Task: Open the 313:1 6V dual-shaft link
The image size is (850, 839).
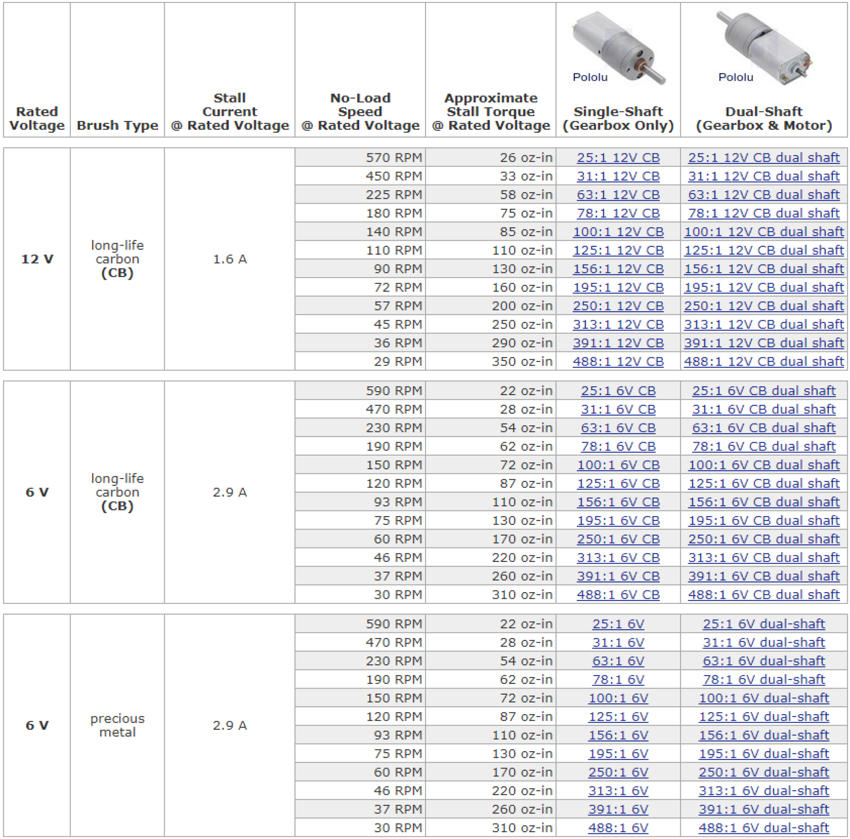Action: [x=764, y=791]
